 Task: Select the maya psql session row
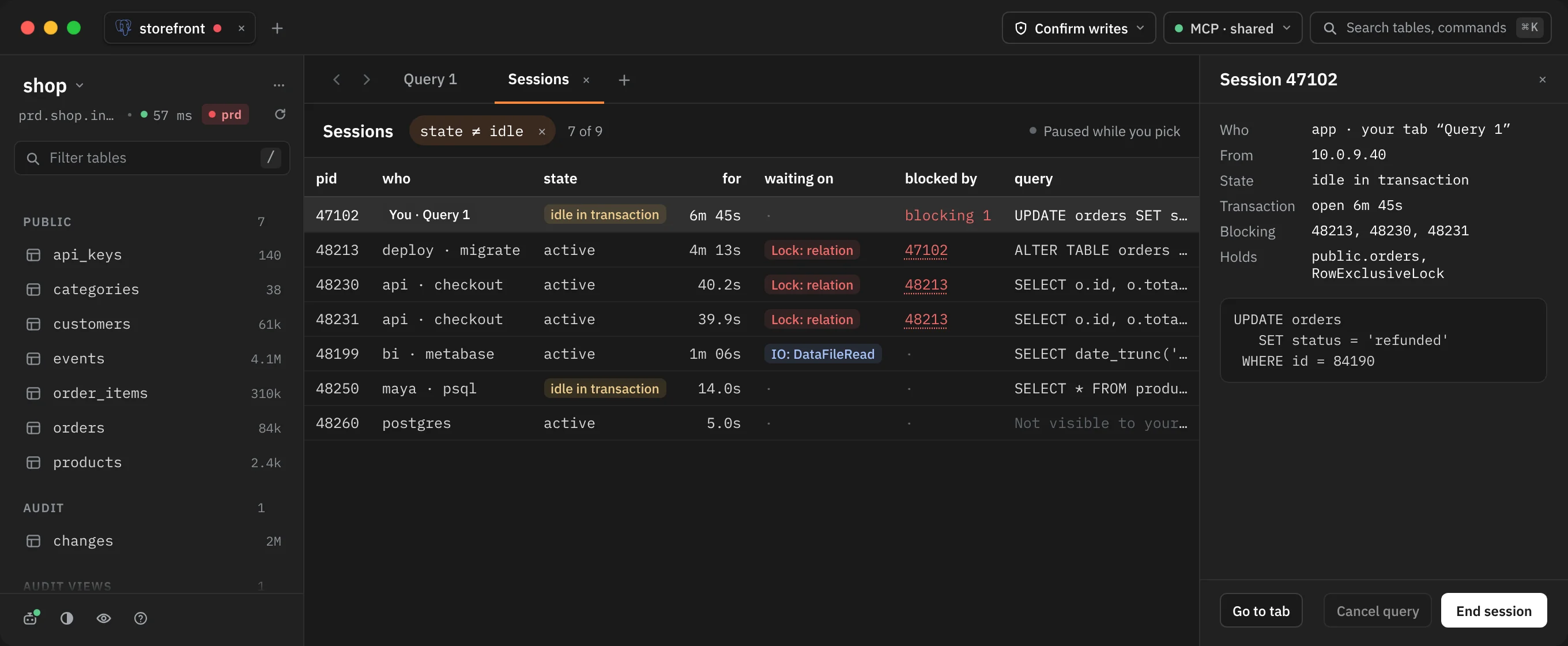click(751, 389)
